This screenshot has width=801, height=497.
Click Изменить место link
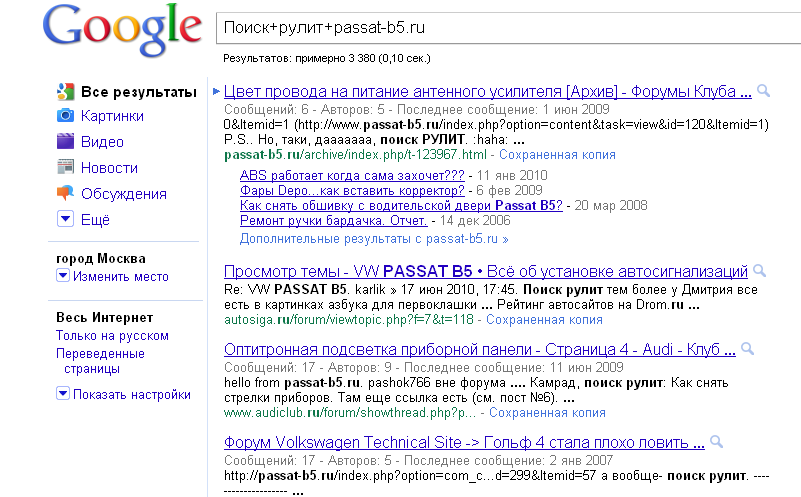121,276
